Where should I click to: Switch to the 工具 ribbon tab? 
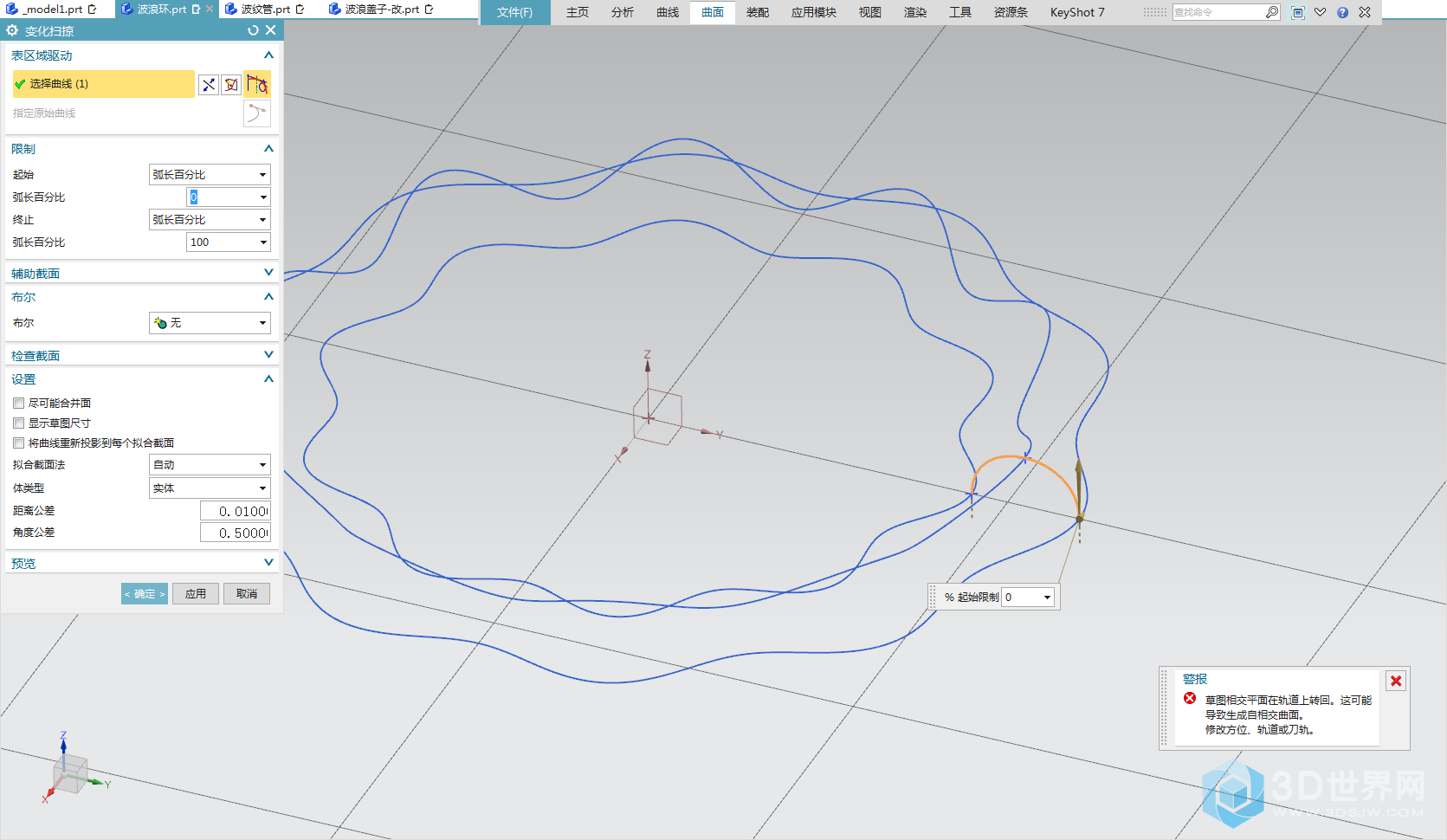pos(960,12)
